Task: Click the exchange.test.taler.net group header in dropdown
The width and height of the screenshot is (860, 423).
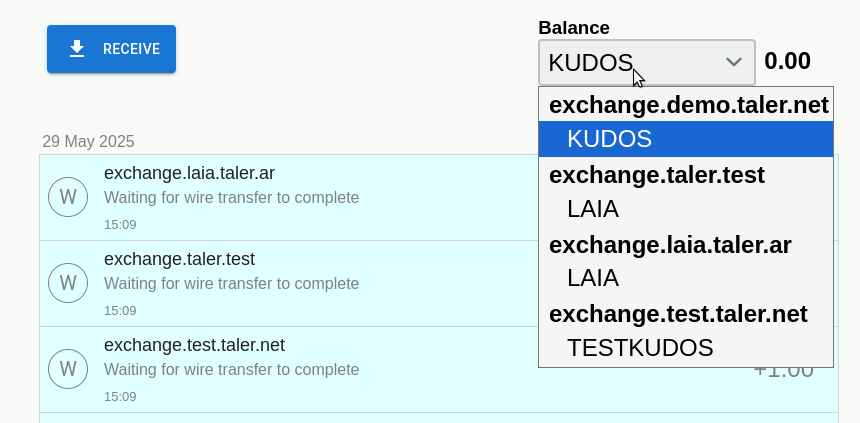Action: coord(678,314)
